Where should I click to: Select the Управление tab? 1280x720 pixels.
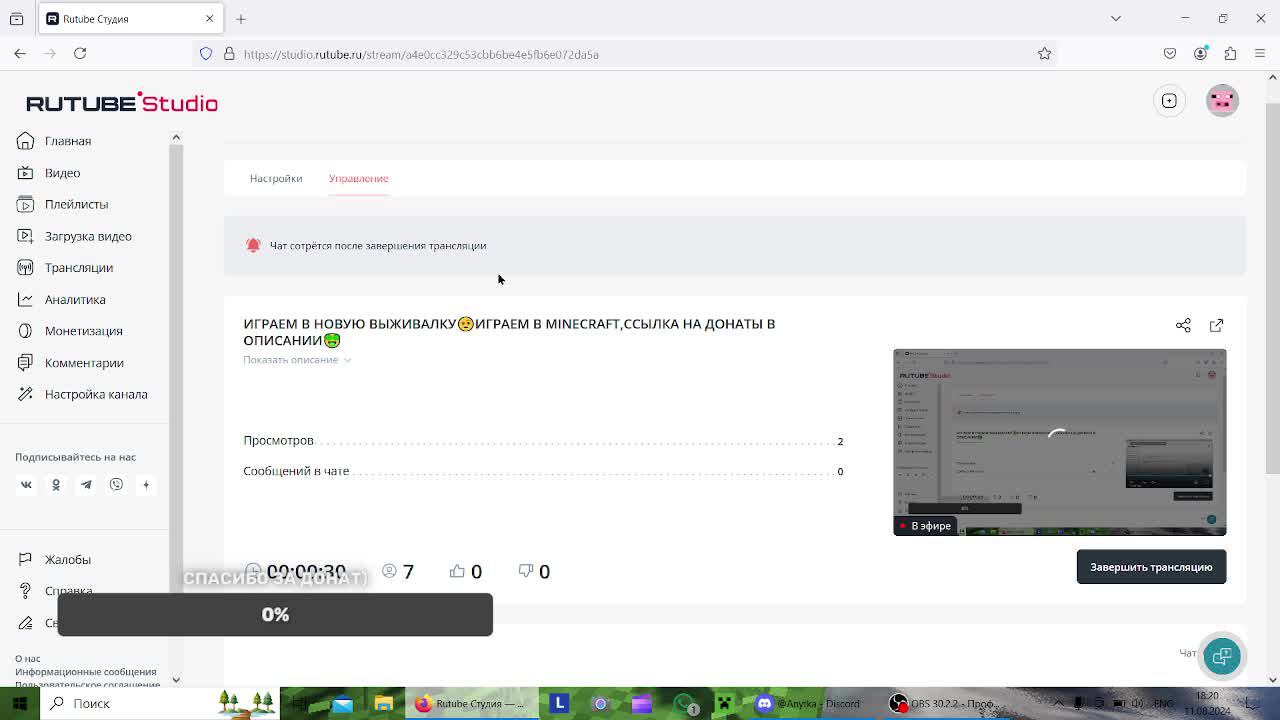coord(358,178)
